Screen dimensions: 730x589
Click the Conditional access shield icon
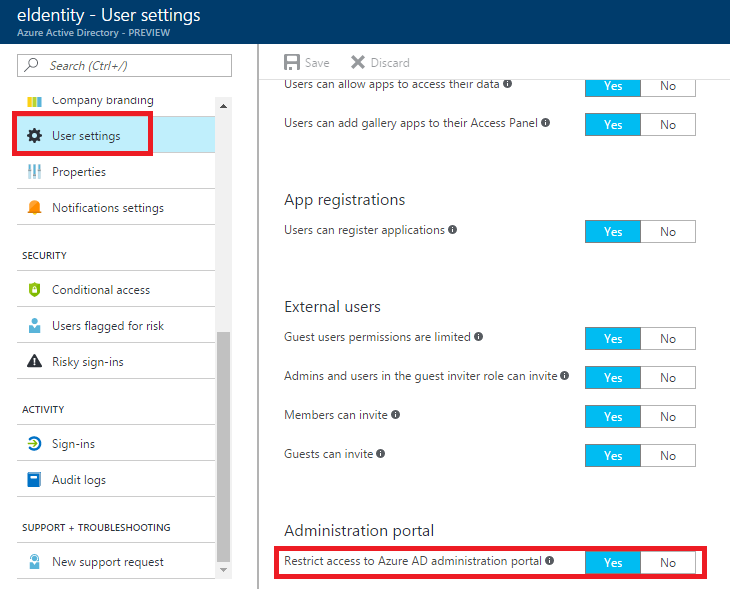click(x=34, y=290)
